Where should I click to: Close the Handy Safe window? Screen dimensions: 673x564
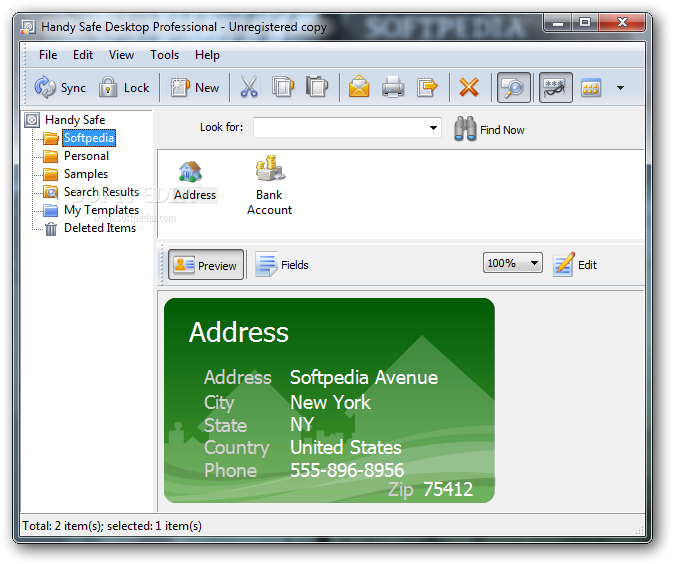[622, 22]
